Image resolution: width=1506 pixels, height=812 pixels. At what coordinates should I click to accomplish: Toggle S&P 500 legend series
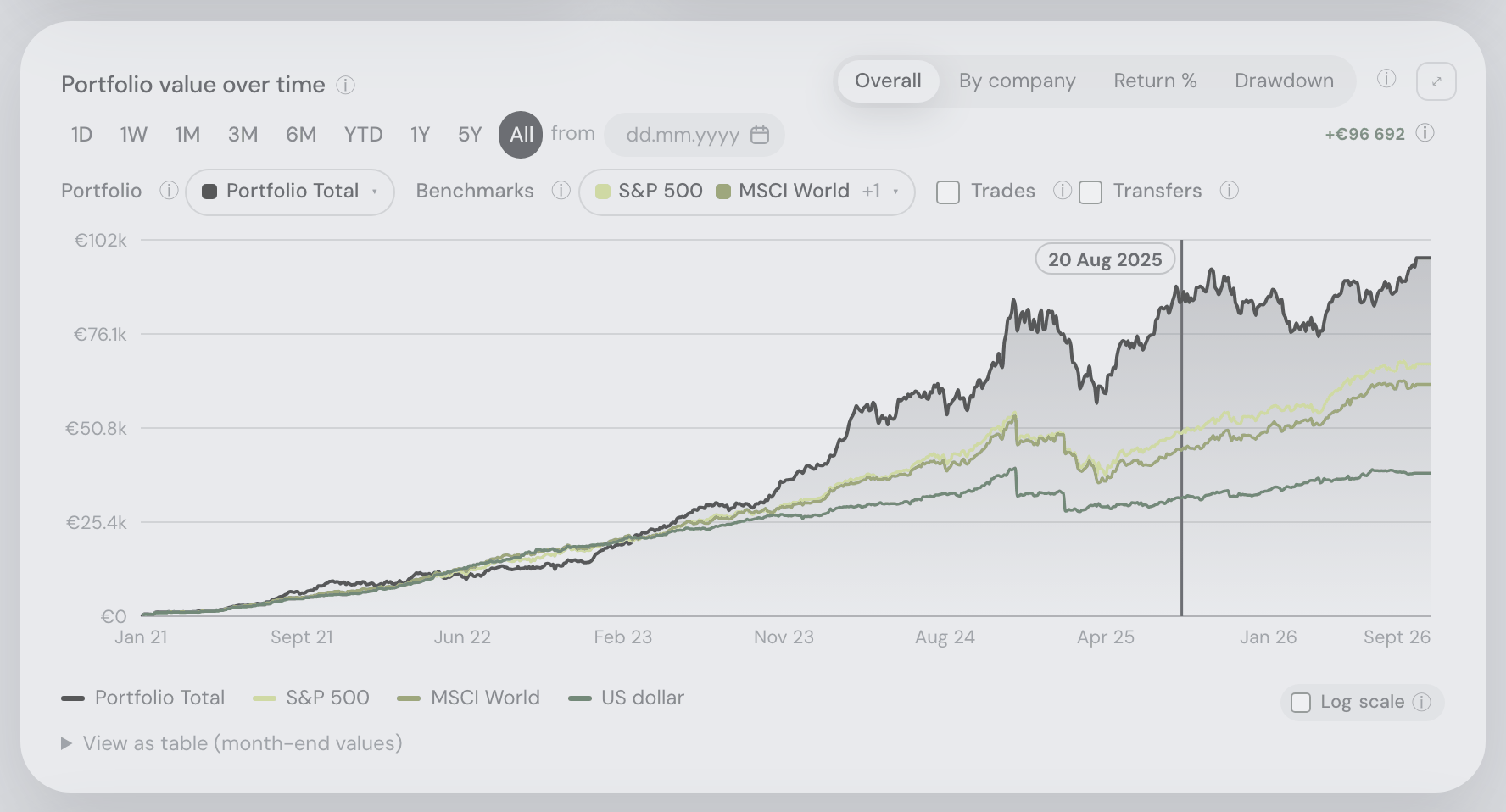(x=311, y=698)
